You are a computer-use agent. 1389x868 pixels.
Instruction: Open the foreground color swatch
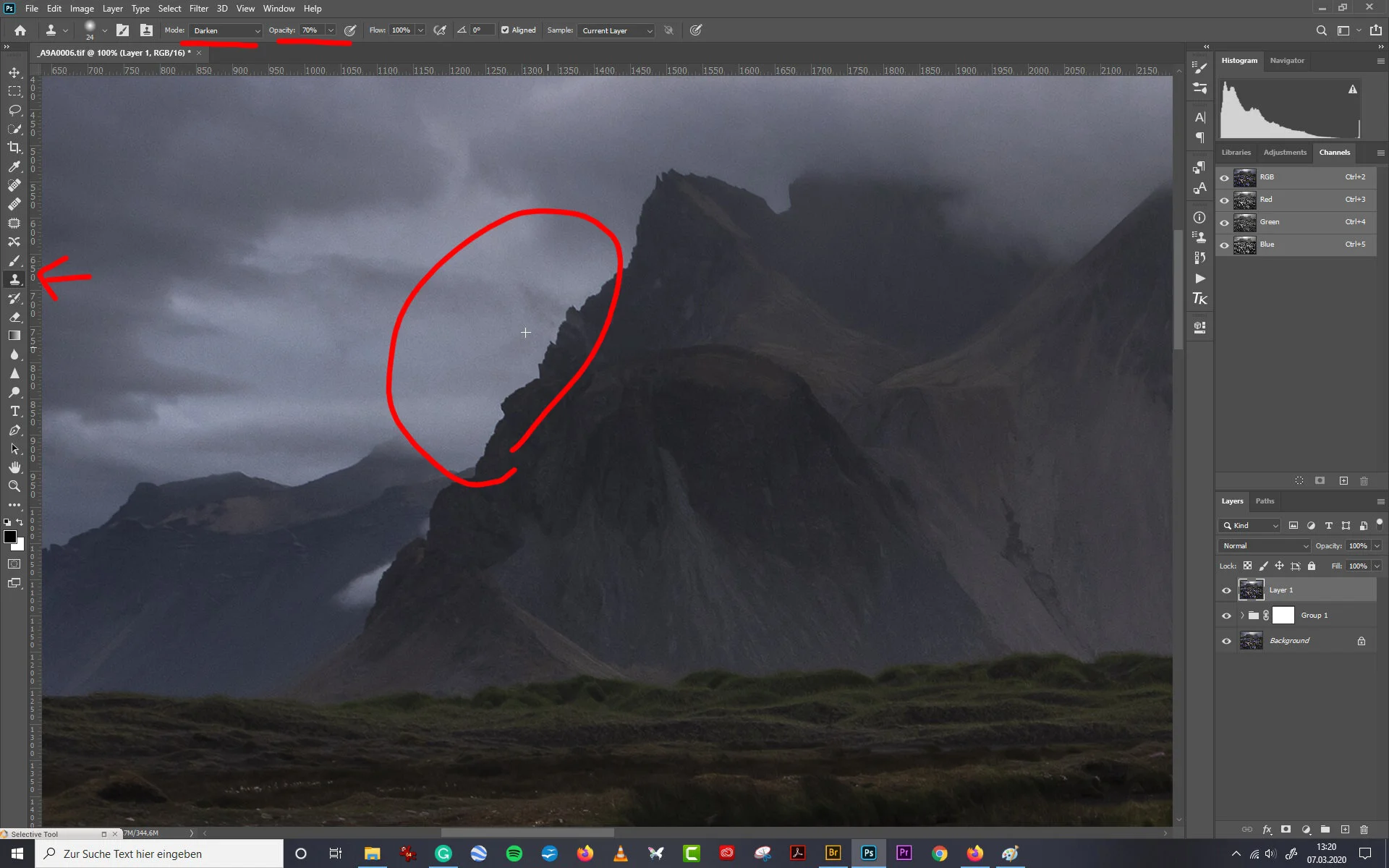coord(11,536)
